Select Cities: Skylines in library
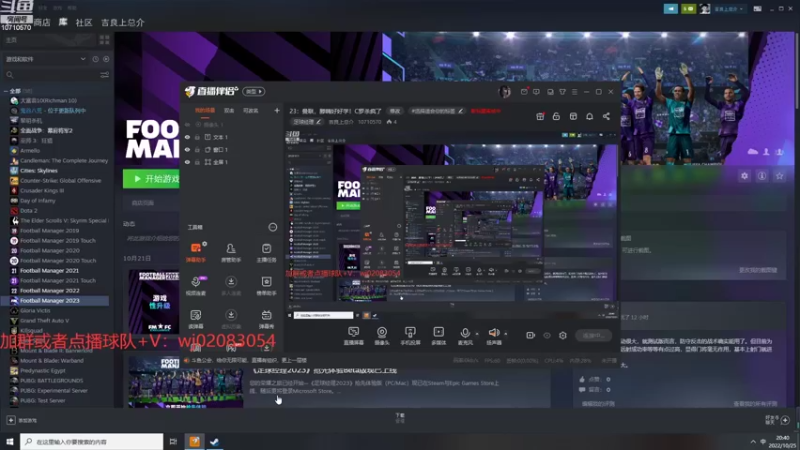This screenshot has height=450, width=800. (x=39, y=170)
